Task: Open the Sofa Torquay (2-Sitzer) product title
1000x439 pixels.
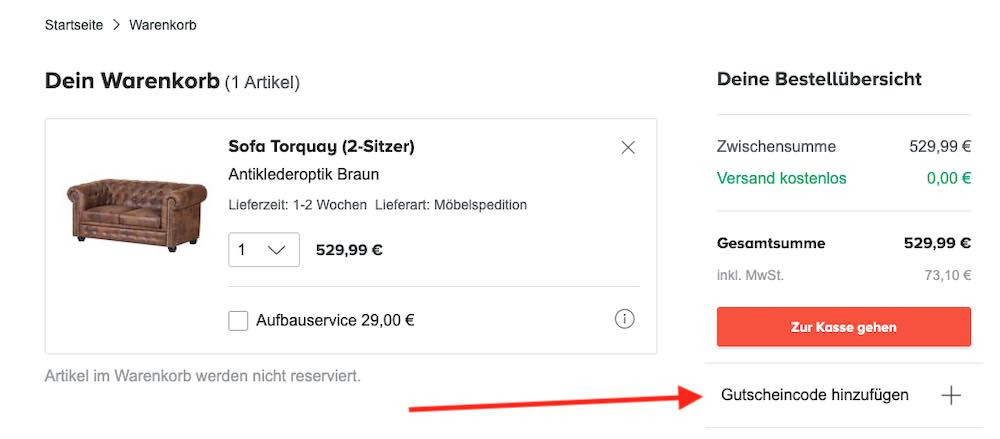Action: 321,147
